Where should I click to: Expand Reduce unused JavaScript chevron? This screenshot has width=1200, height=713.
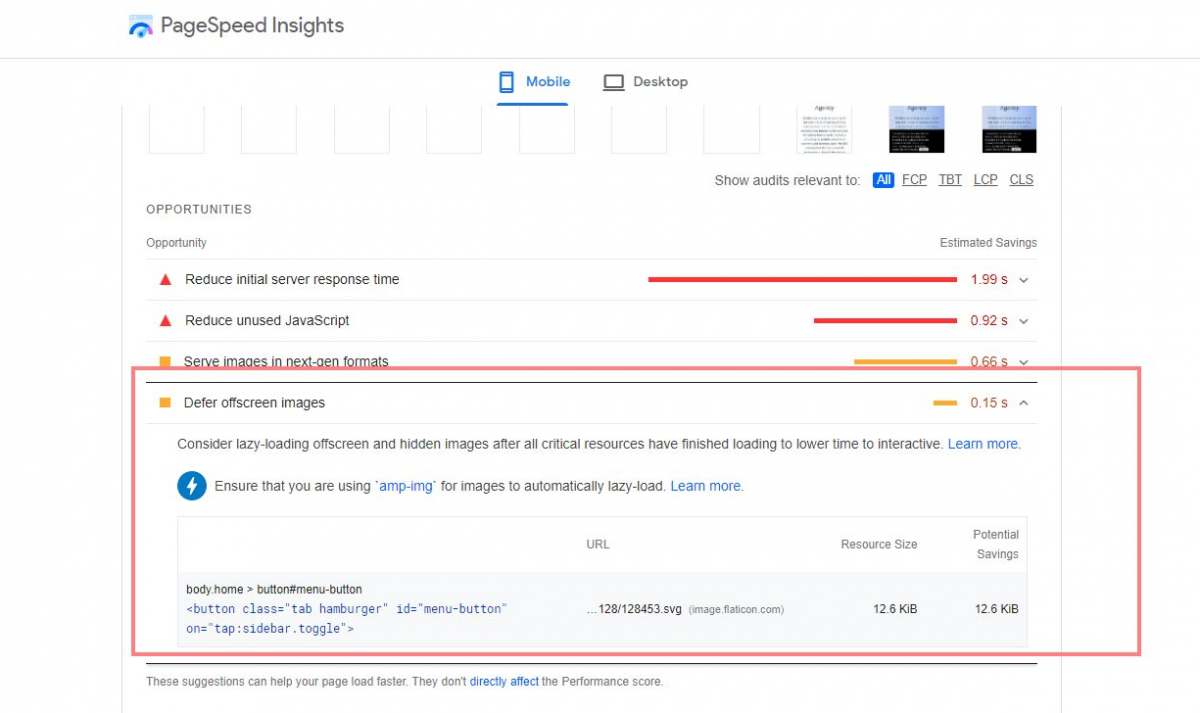pyautogui.click(x=1023, y=321)
